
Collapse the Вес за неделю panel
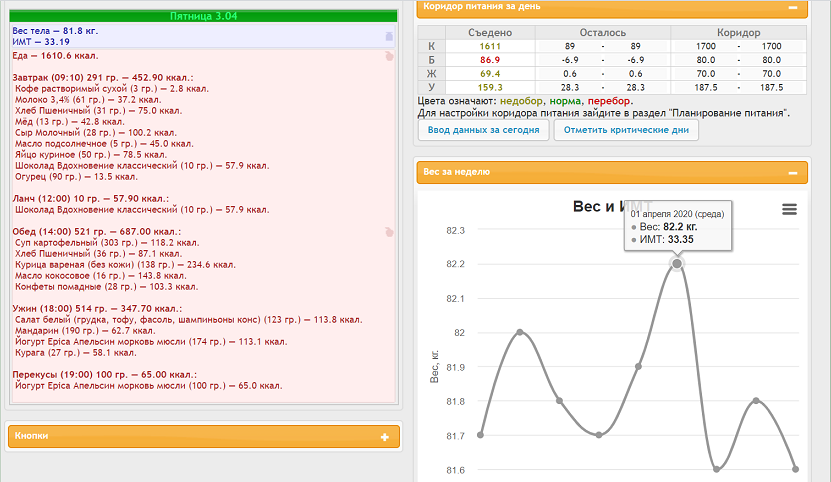point(793,173)
